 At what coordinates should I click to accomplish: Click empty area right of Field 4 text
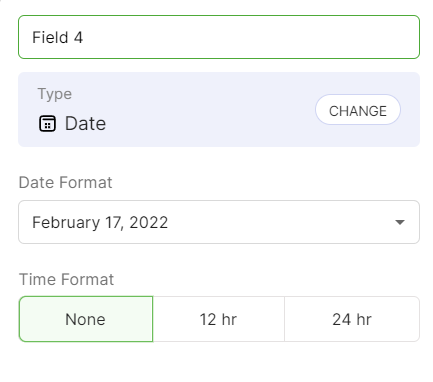[250, 37]
